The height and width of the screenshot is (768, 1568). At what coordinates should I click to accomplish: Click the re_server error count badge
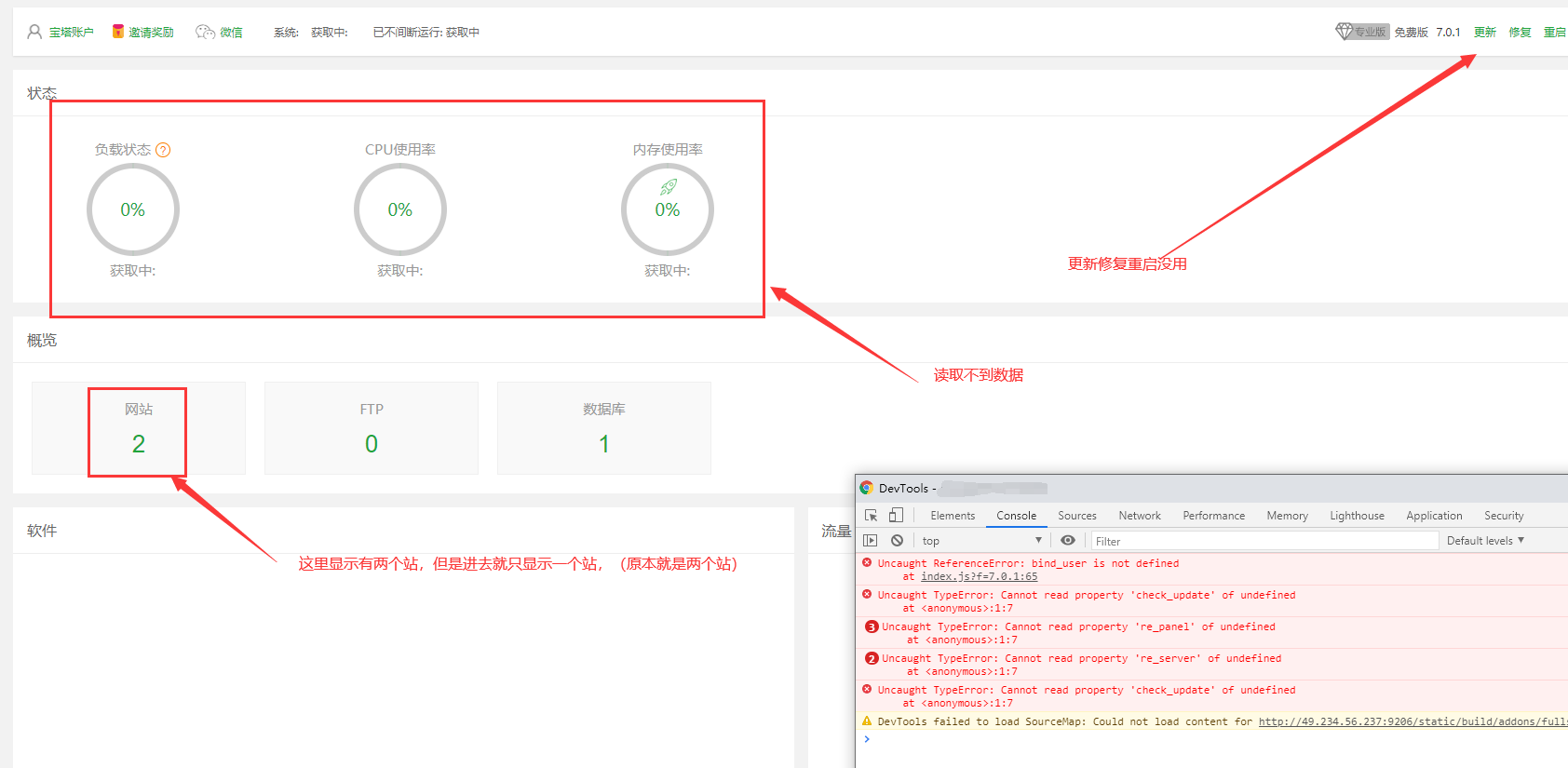[x=872, y=658]
